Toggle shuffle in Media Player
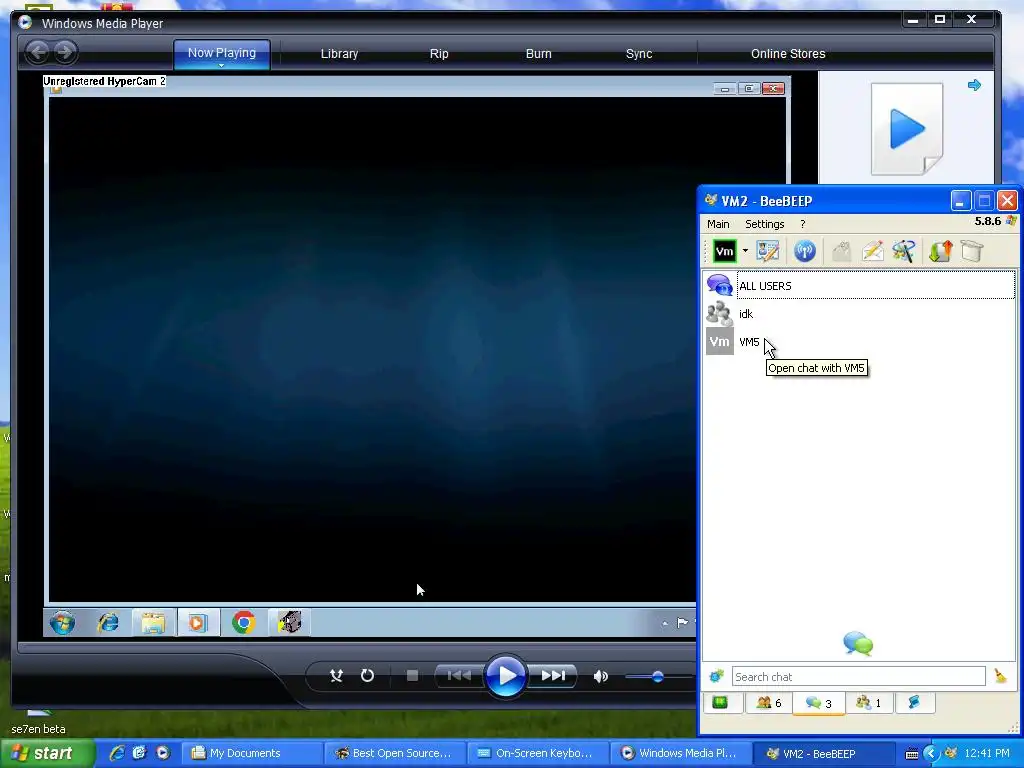Screen dimensions: 1024x768 click(336, 675)
